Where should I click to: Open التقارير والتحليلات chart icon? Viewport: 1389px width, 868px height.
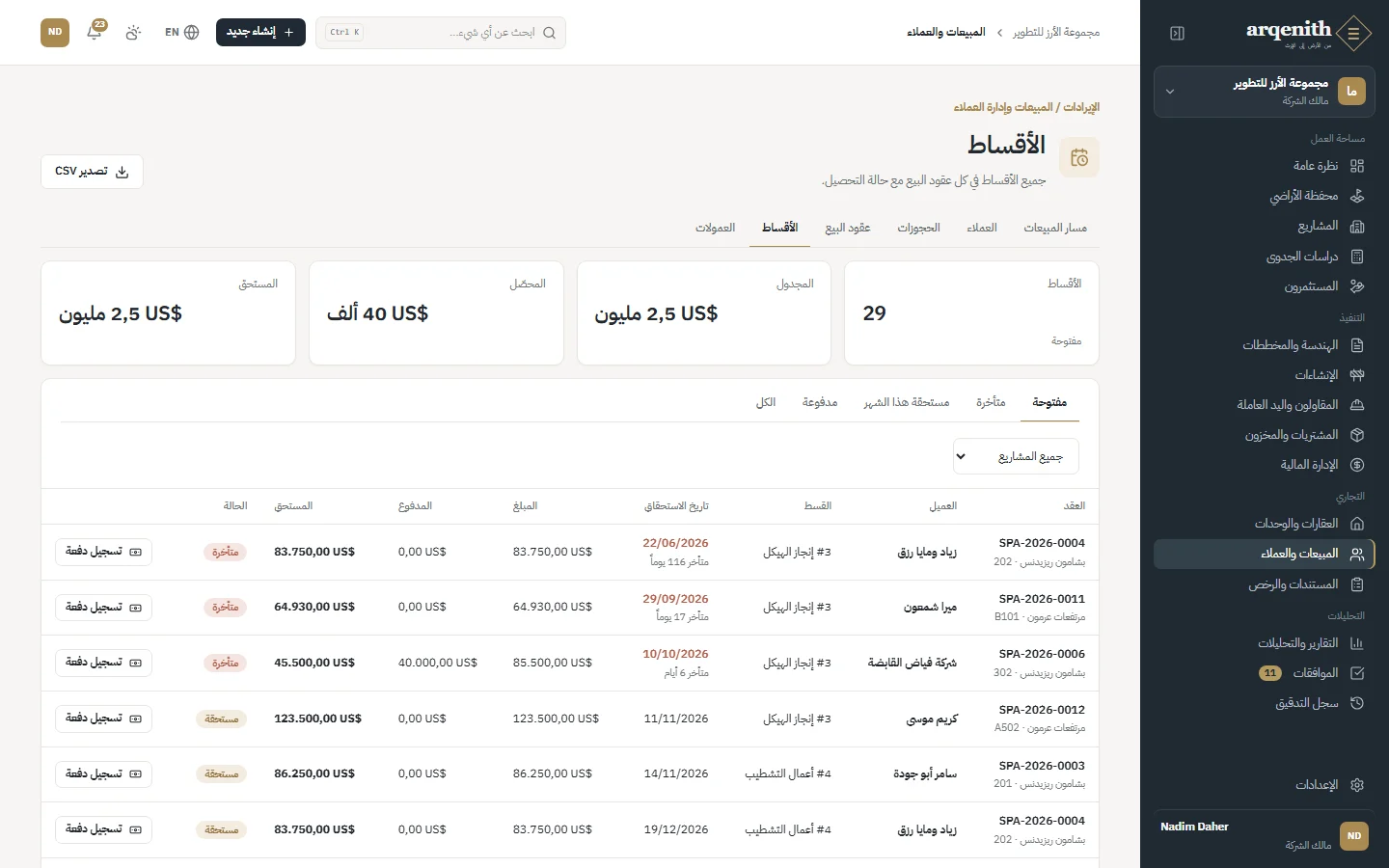click(1357, 643)
